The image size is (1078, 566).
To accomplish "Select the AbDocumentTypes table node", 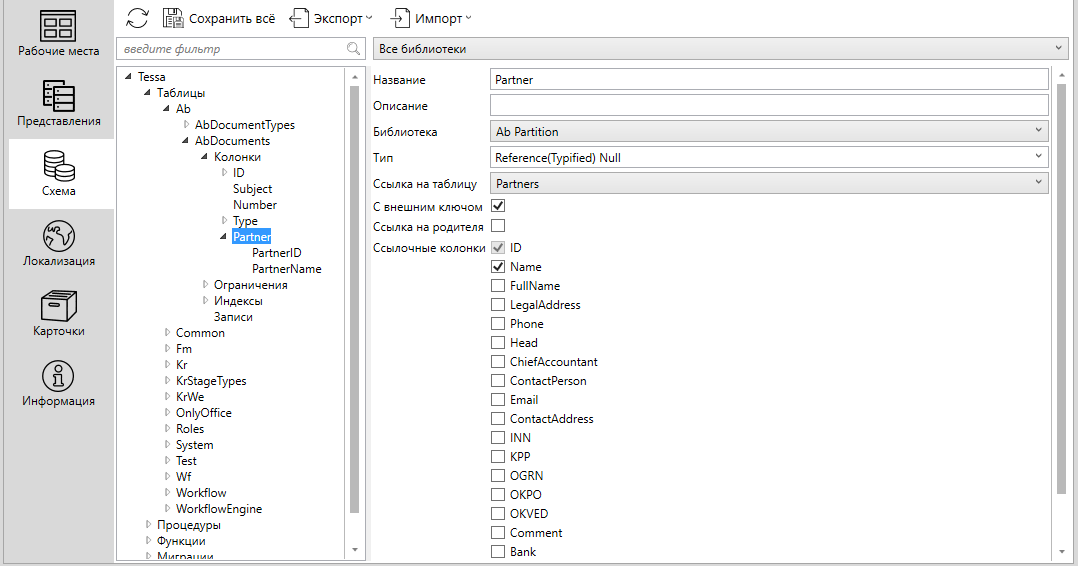I will tap(244, 125).
